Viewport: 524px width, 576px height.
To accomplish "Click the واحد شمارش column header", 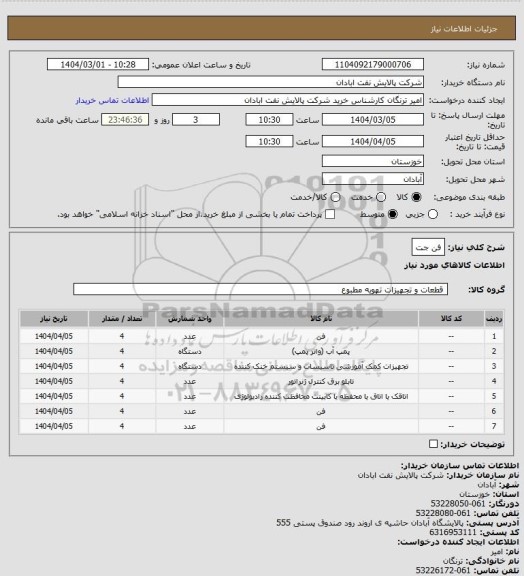I will (x=190, y=319).
